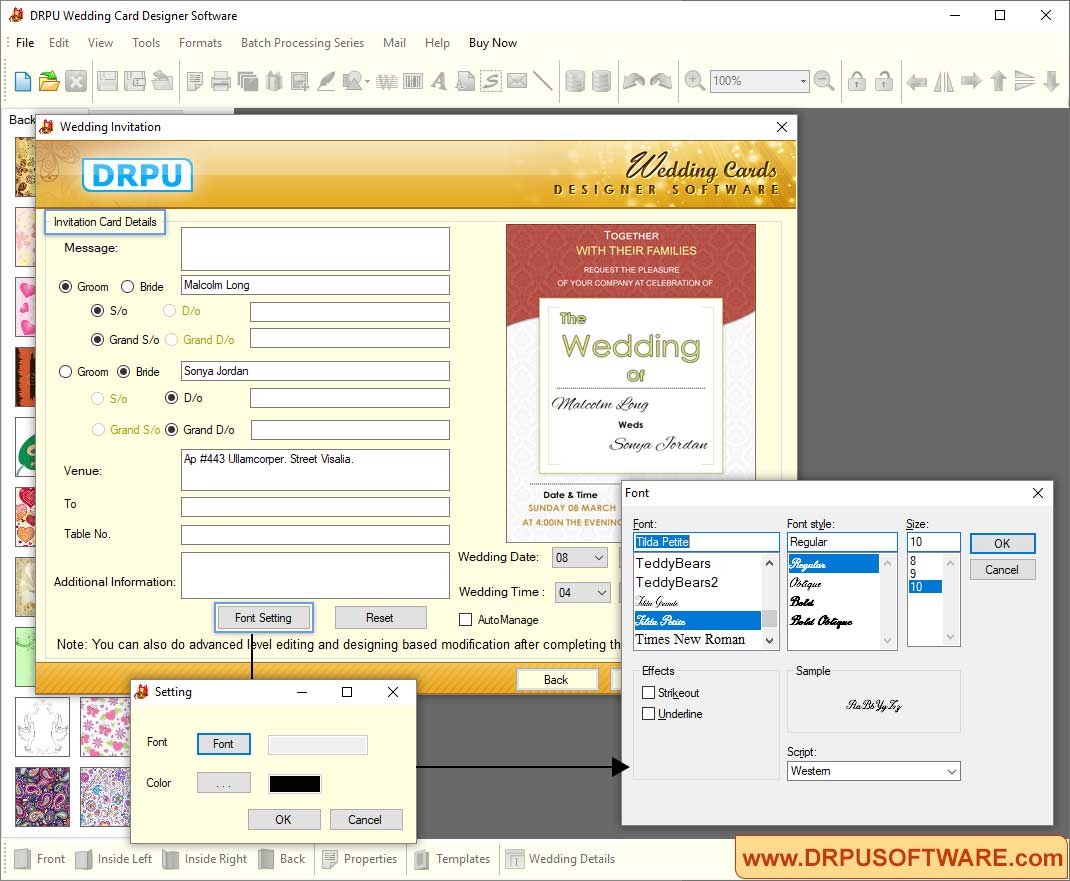Click the up arrow toolbar icon
The height and width of the screenshot is (881, 1070).
(998, 81)
